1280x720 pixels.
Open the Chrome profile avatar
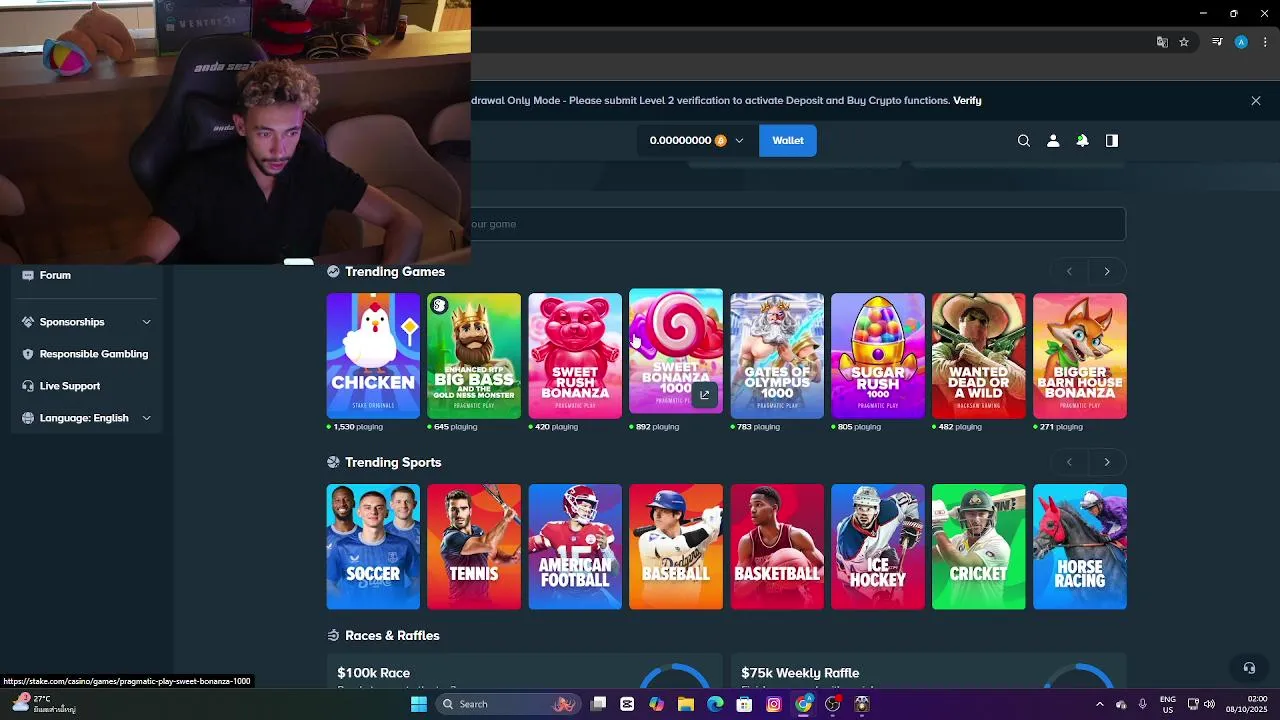click(1241, 42)
